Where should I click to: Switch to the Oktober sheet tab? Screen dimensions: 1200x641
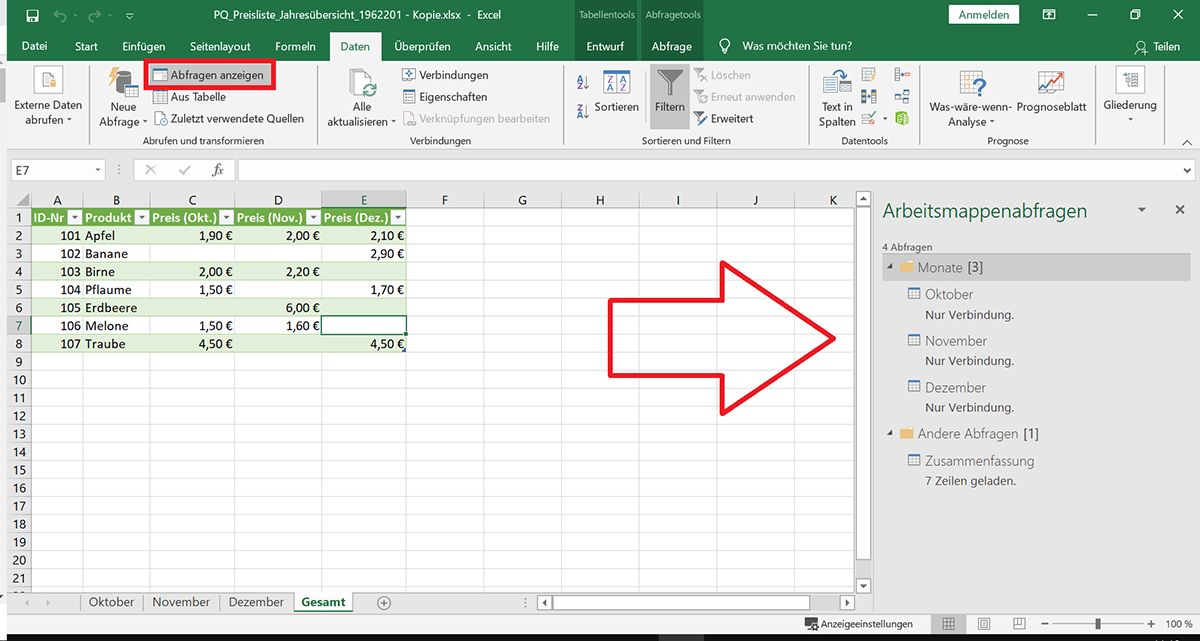(x=111, y=602)
